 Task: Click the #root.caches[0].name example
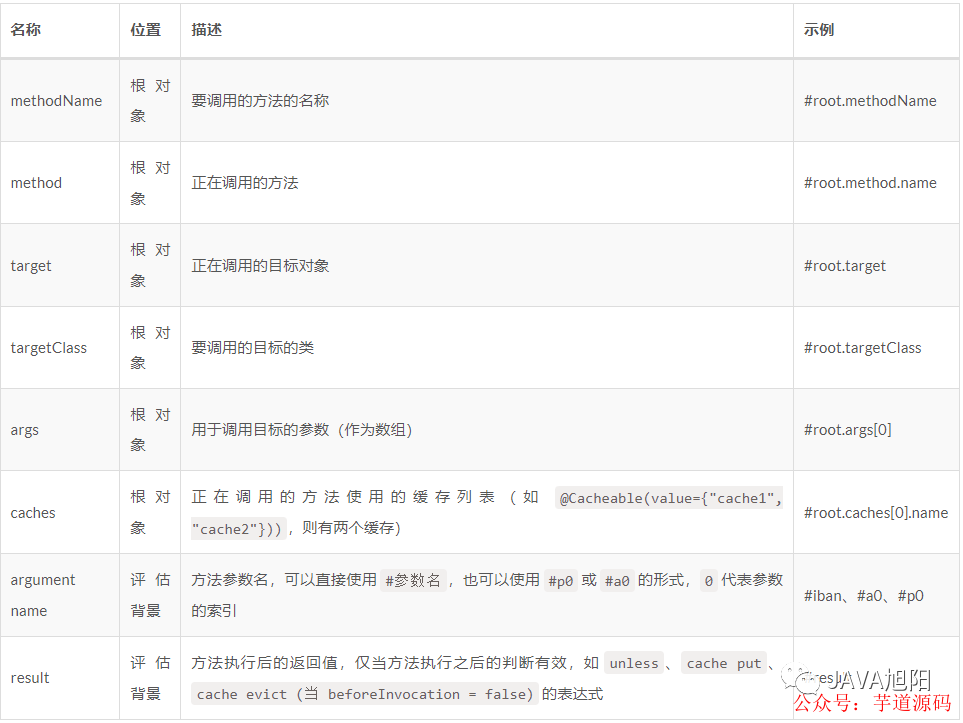[875, 512]
